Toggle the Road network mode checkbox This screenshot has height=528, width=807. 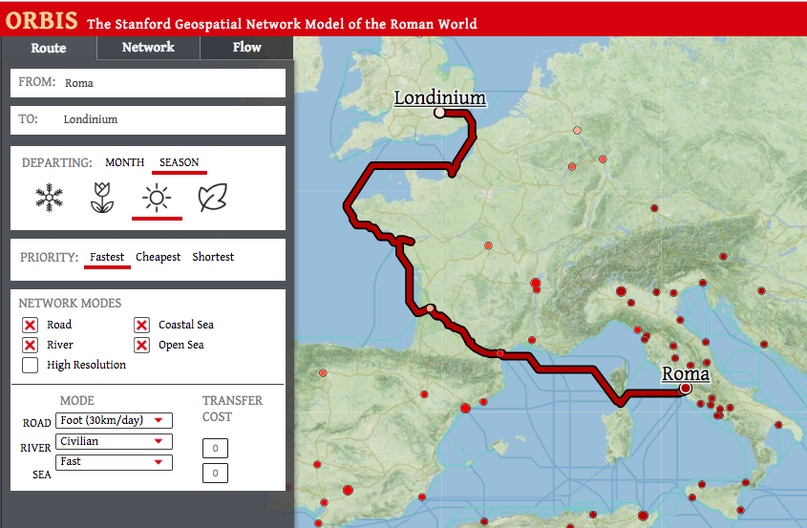coord(30,325)
